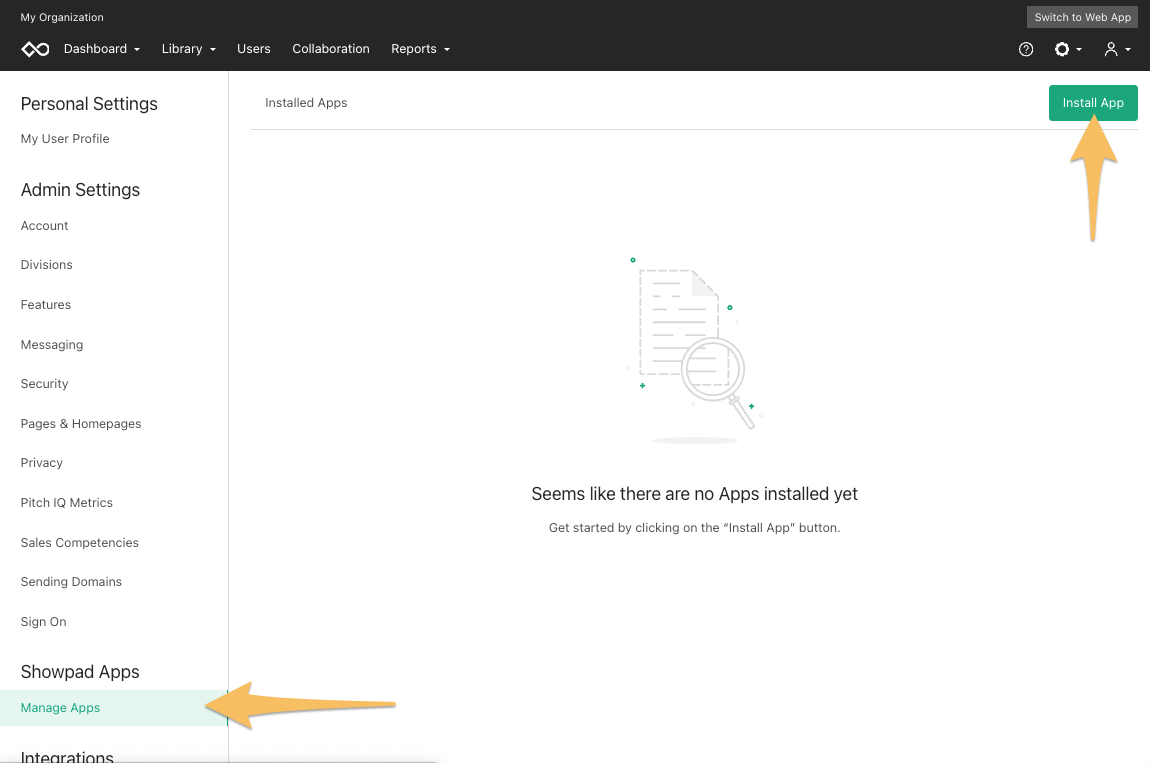Screen dimensions: 1150x763
Task: Select Manage Apps in the sidebar
Action: tap(114, 708)
